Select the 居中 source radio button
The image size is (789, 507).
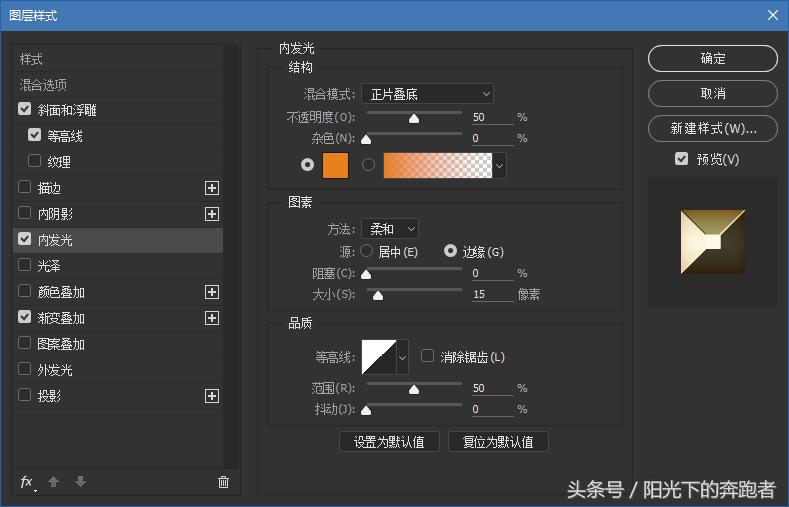point(366,251)
